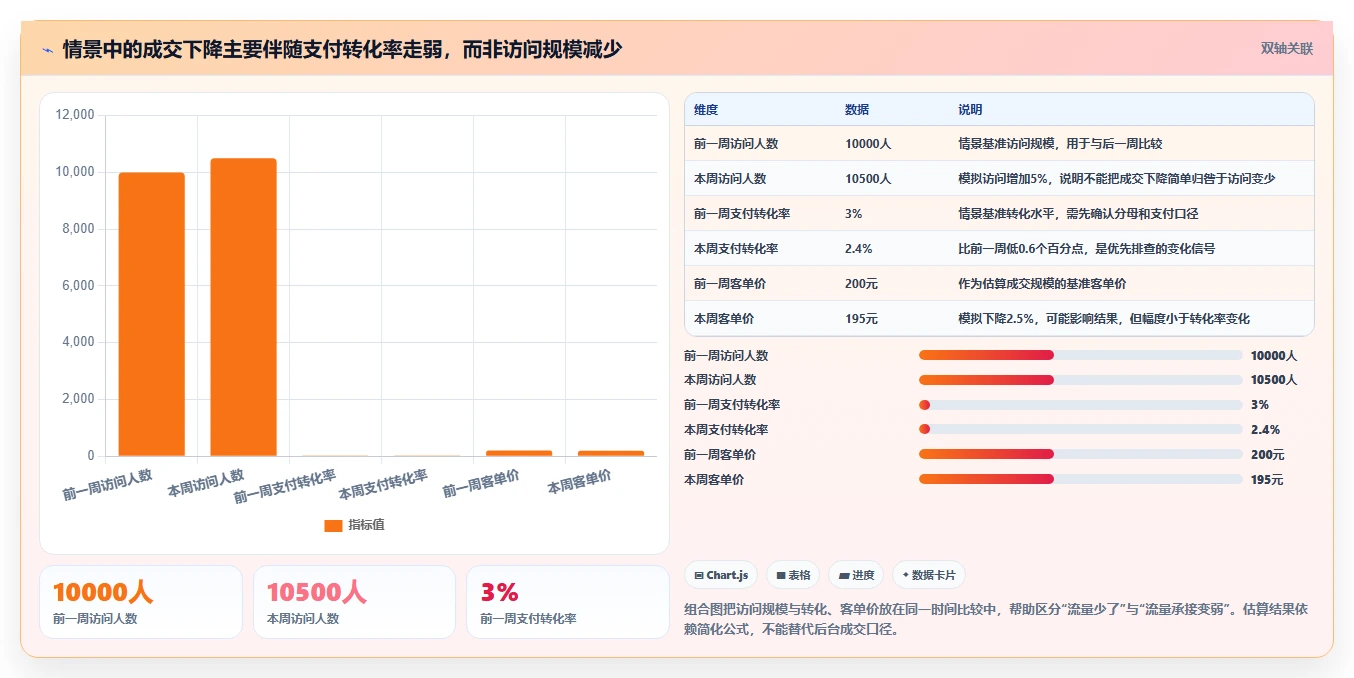Click the 3% cell in the table
Image resolution: width=1354 pixels, height=678 pixels.
click(x=853, y=214)
